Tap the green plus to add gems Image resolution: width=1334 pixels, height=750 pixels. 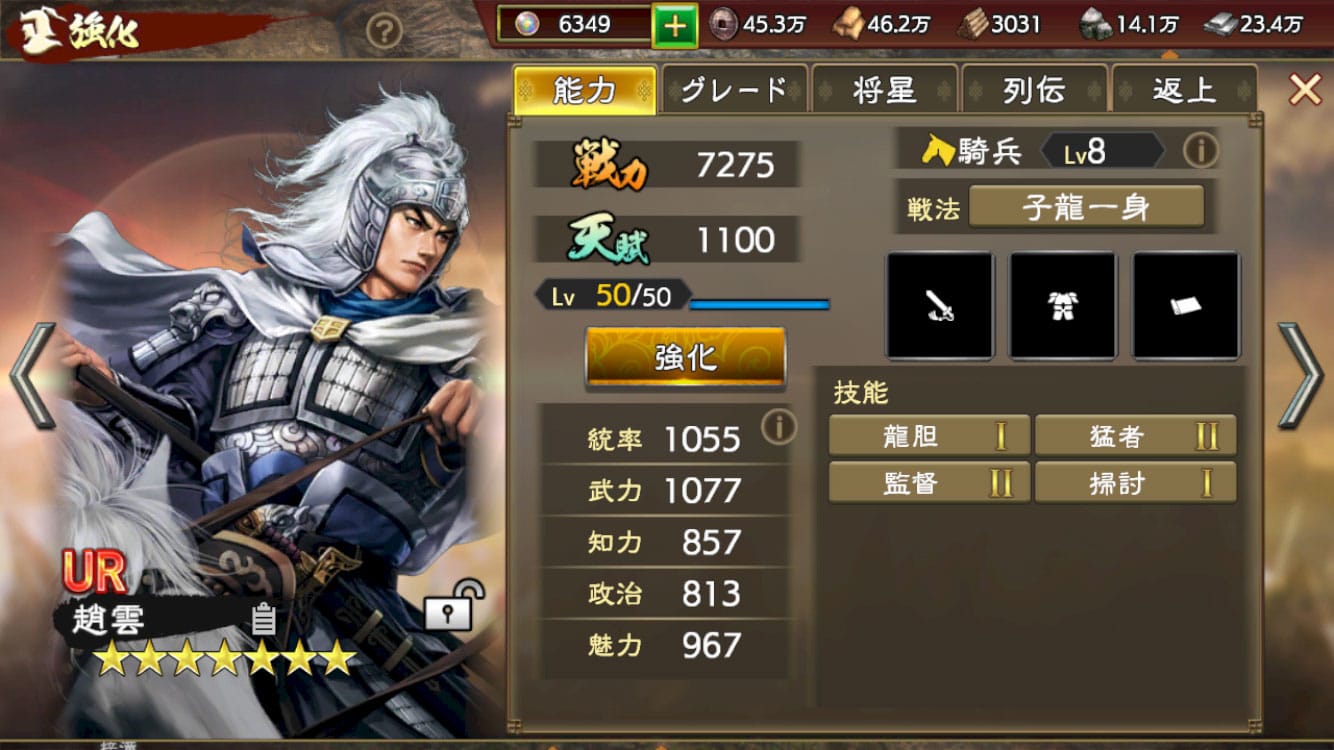point(676,25)
